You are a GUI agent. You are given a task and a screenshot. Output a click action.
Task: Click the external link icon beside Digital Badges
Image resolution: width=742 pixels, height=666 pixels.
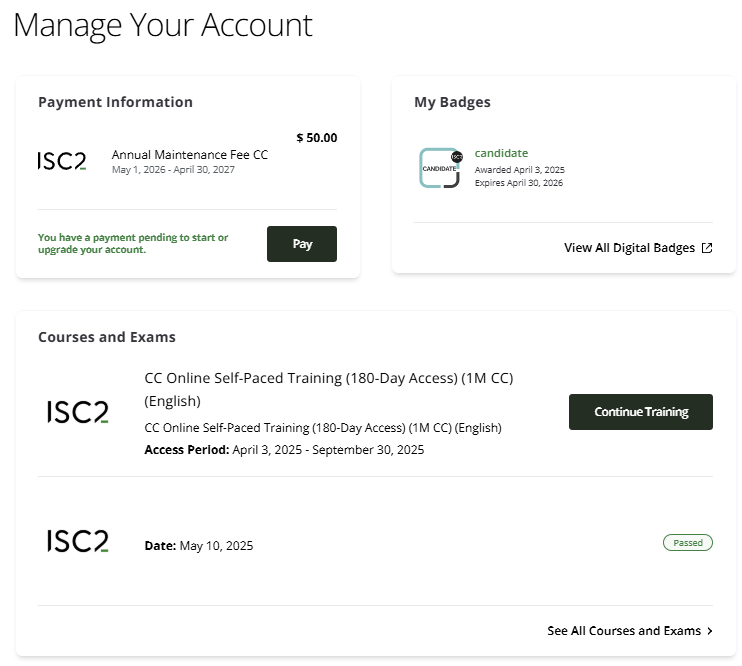click(707, 248)
